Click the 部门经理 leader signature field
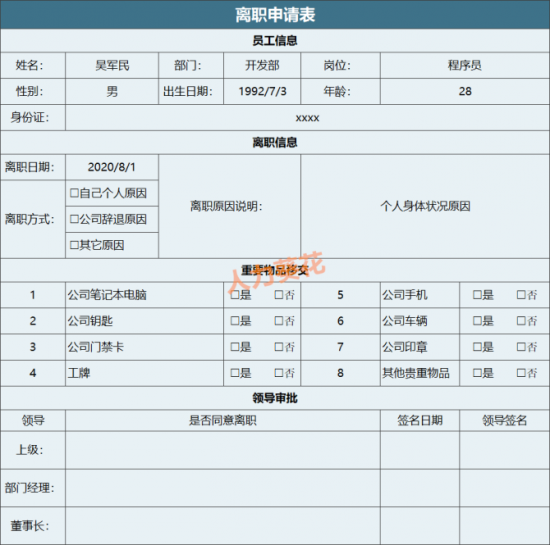 click(505, 488)
